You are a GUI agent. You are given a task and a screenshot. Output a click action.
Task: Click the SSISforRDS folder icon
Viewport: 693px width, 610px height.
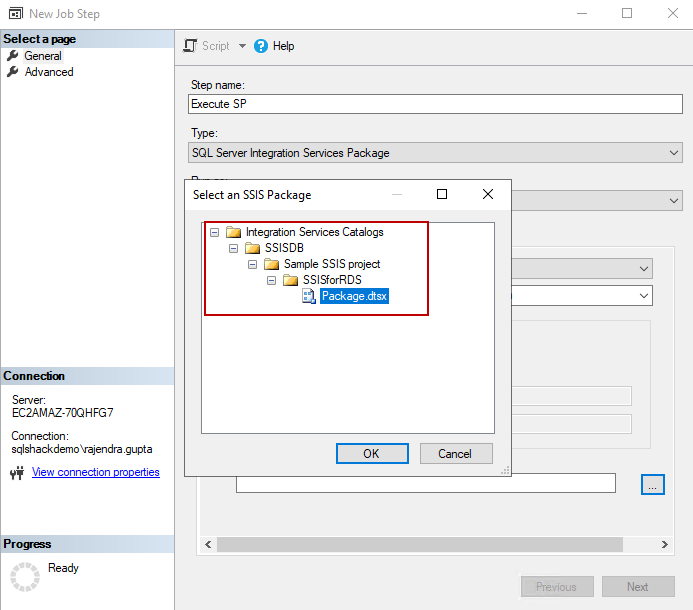tap(290, 280)
